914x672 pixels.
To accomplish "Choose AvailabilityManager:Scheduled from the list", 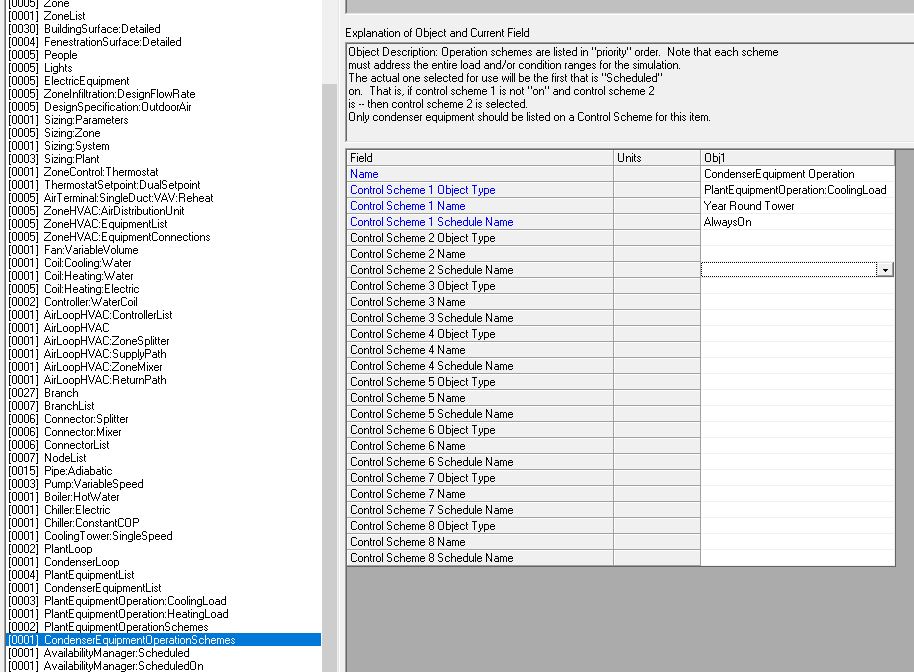I will point(116,653).
